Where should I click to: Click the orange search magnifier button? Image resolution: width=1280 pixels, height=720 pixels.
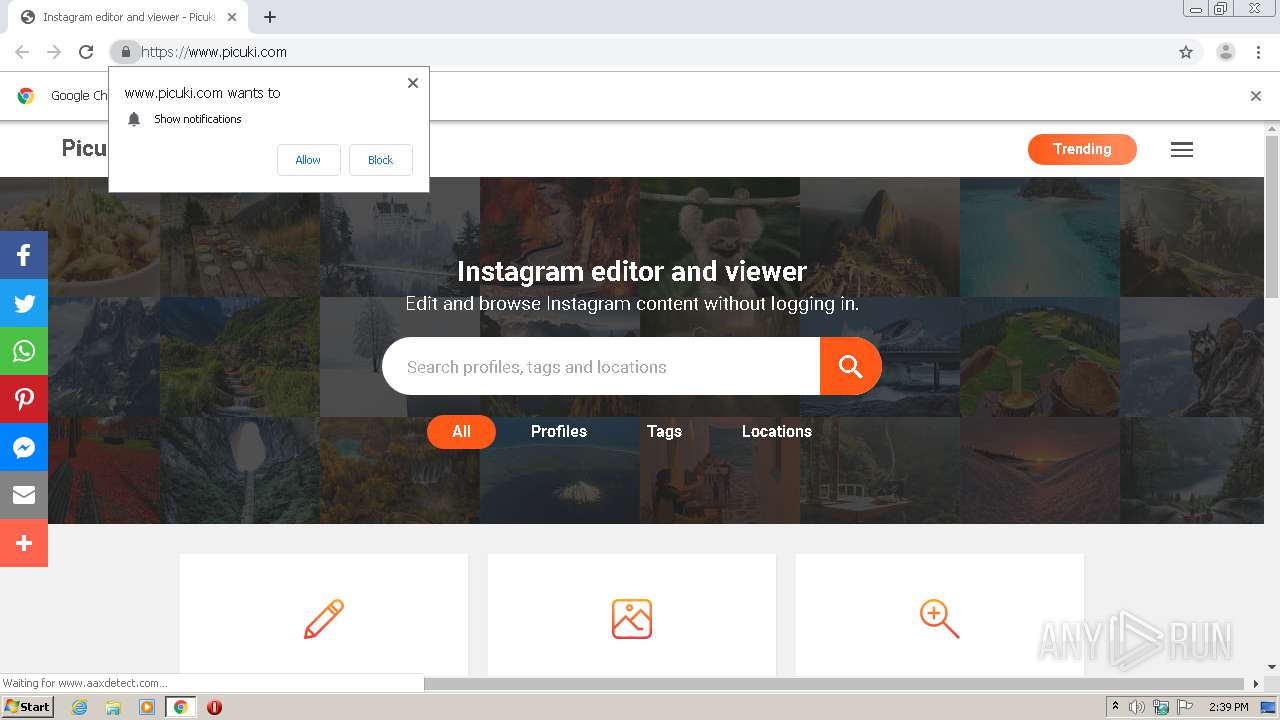(850, 366)
